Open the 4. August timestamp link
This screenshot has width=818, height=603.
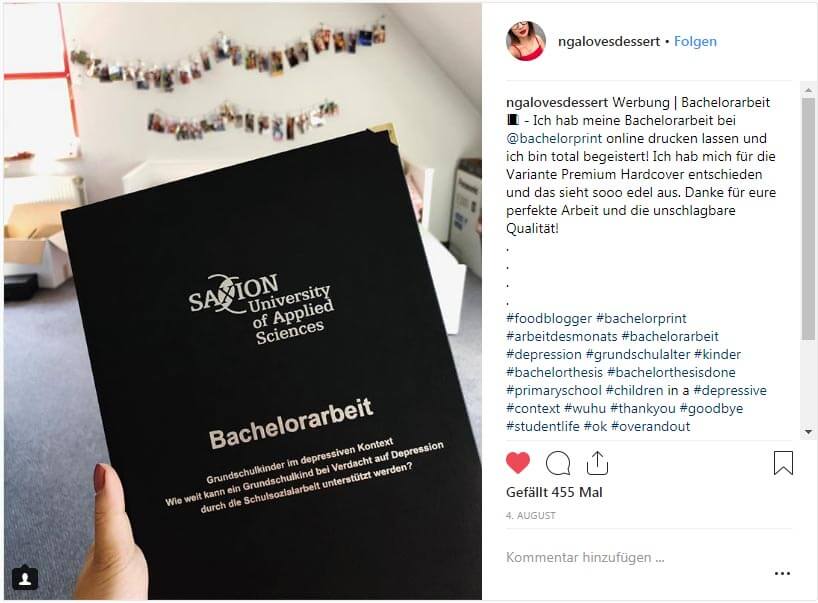(x=531, y=515)
